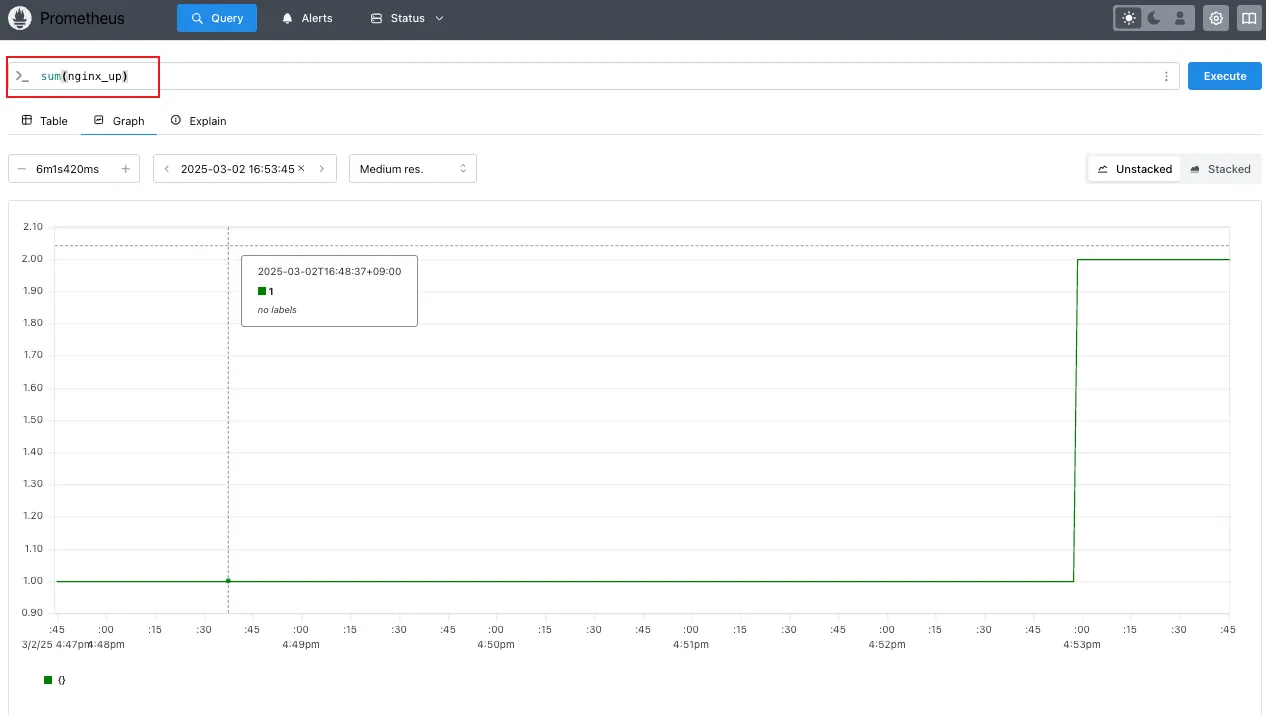Increase the time range with plus
The height and width of the screenshot is (715, 1266).
click(125, 169)
